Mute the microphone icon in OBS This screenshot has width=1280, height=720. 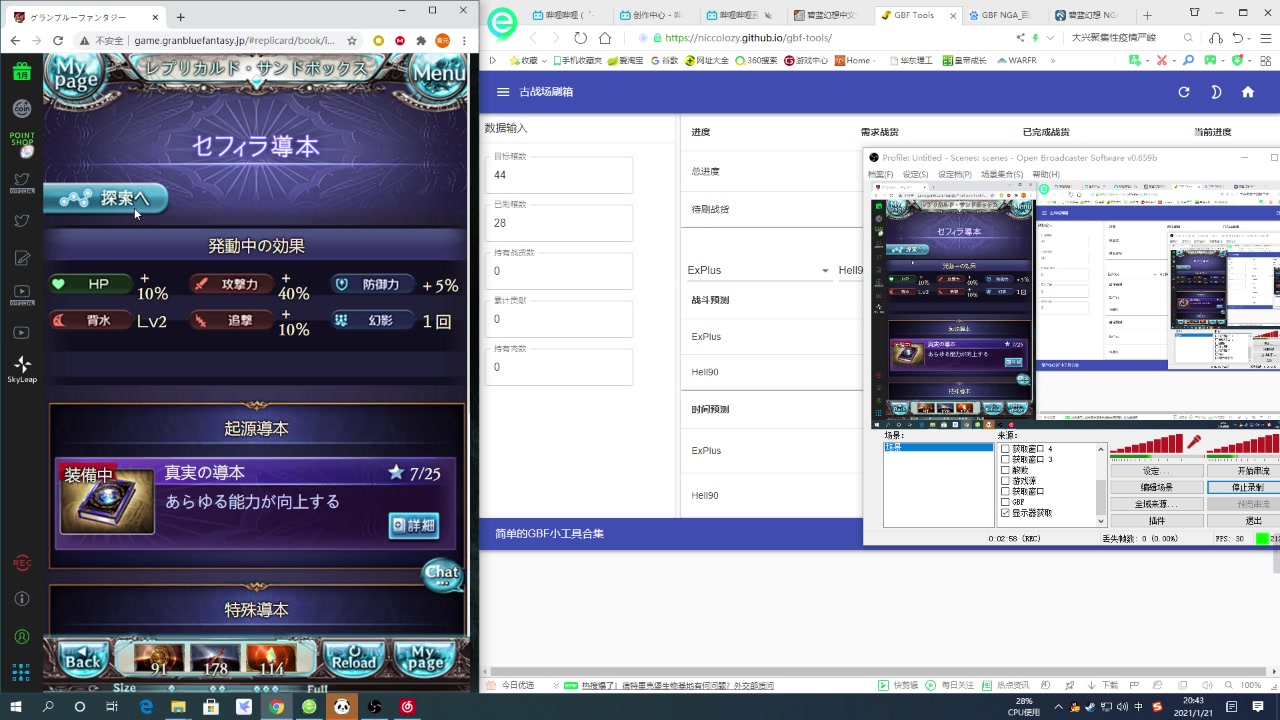pos(1192,442)
